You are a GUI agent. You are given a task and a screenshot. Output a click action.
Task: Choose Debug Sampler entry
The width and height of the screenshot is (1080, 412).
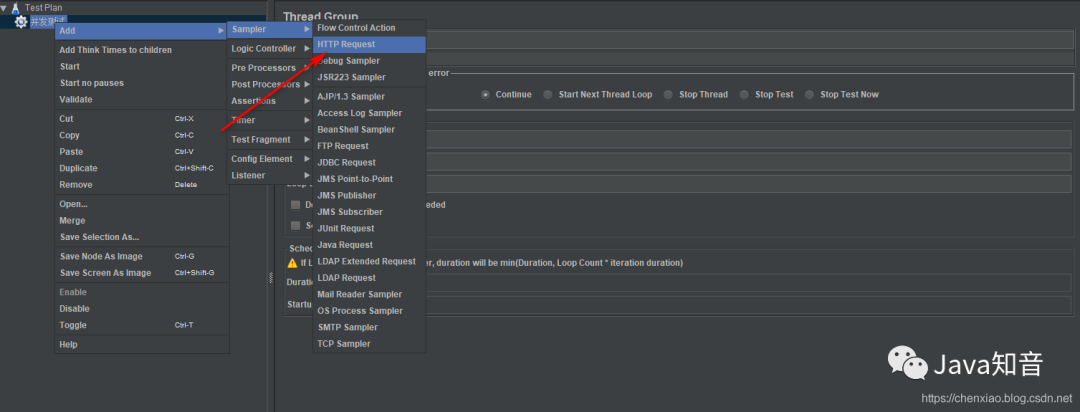pos(369,61)
